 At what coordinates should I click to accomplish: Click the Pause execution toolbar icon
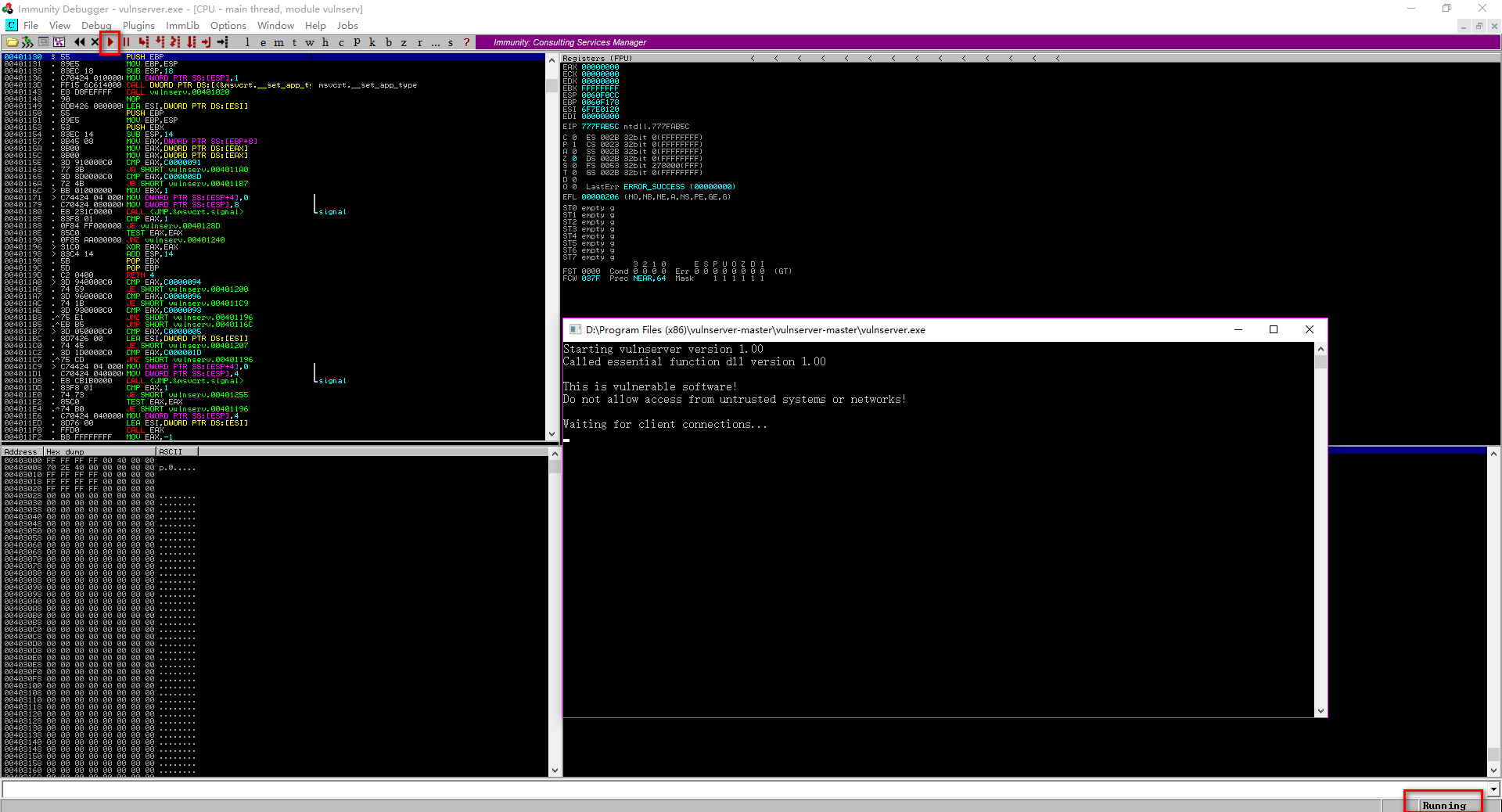click(x=126, y=42)
